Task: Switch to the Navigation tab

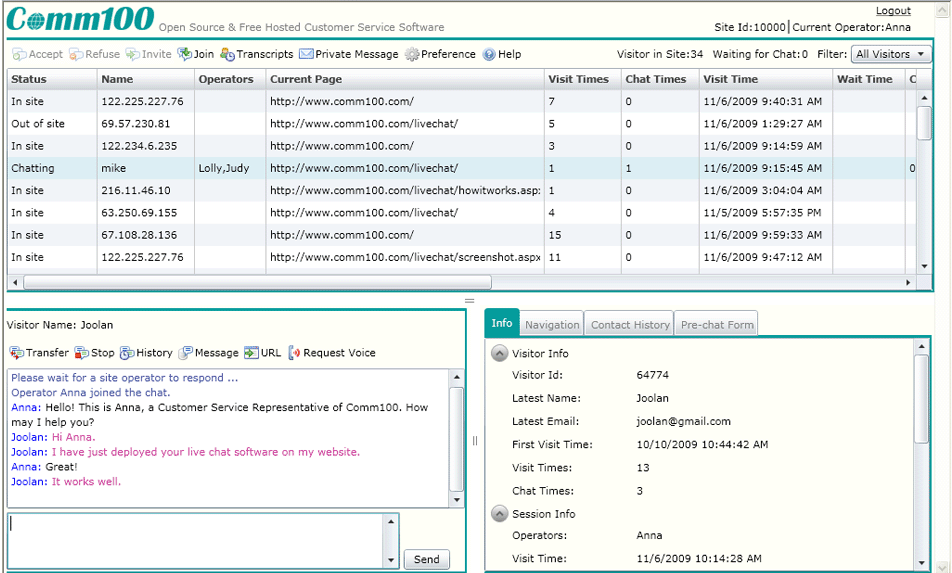Action: click(552, 324)
